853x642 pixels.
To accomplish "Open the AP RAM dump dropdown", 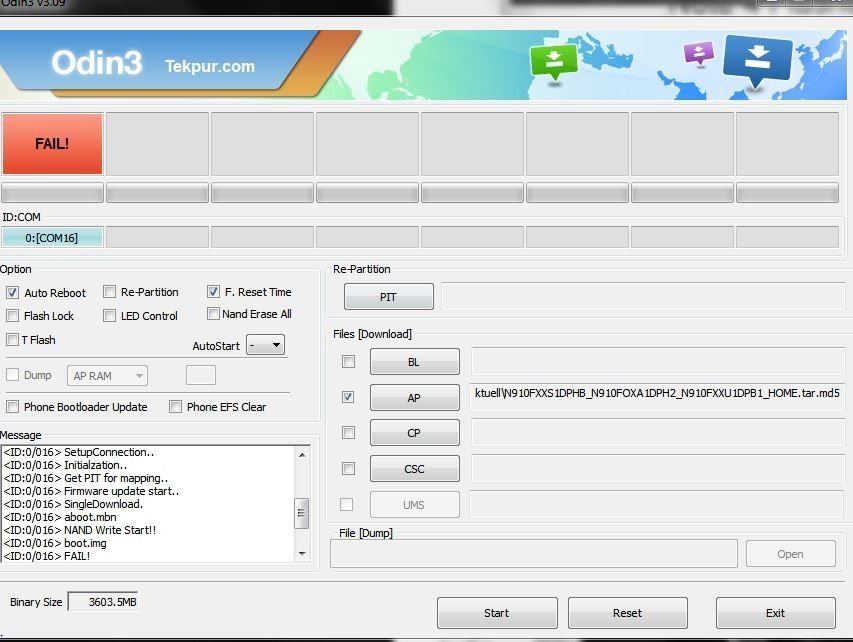I will point(107,375).
